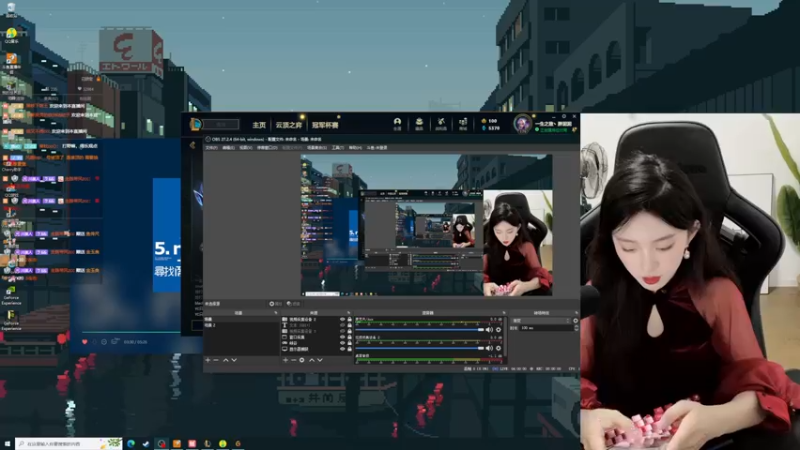Open Recycle Bin on the desktop
This screenshot has height=450, width=800.
pos(11,10)
